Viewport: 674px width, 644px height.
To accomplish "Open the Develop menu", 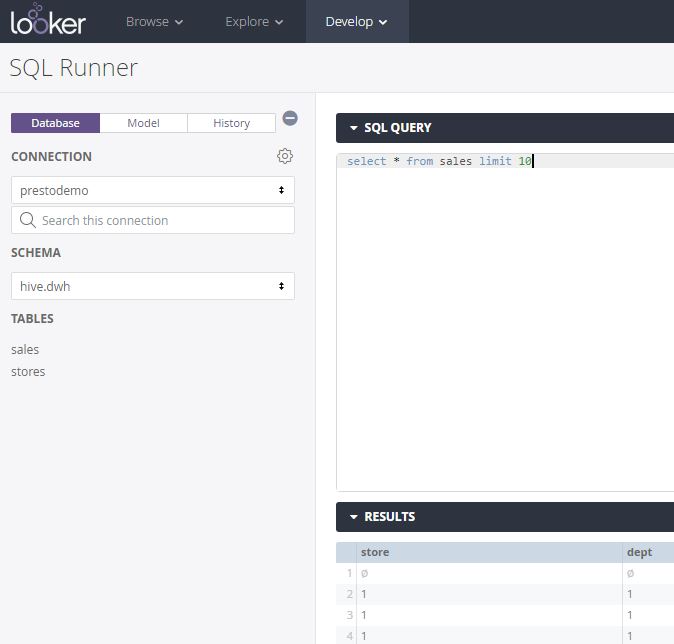I will tap(356, 21).
